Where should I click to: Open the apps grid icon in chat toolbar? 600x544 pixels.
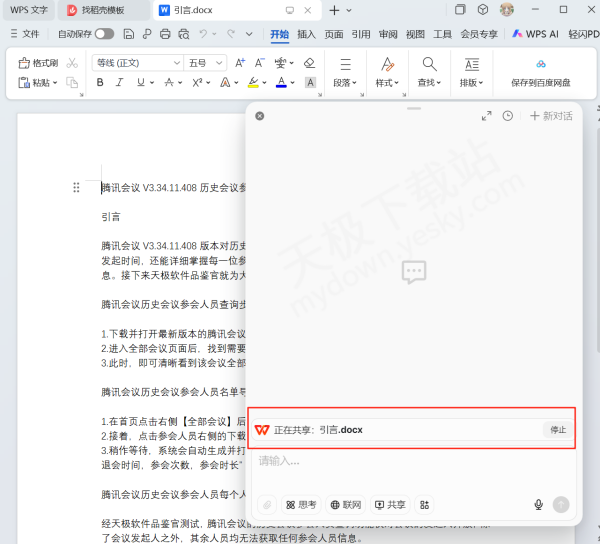point(424,505)
